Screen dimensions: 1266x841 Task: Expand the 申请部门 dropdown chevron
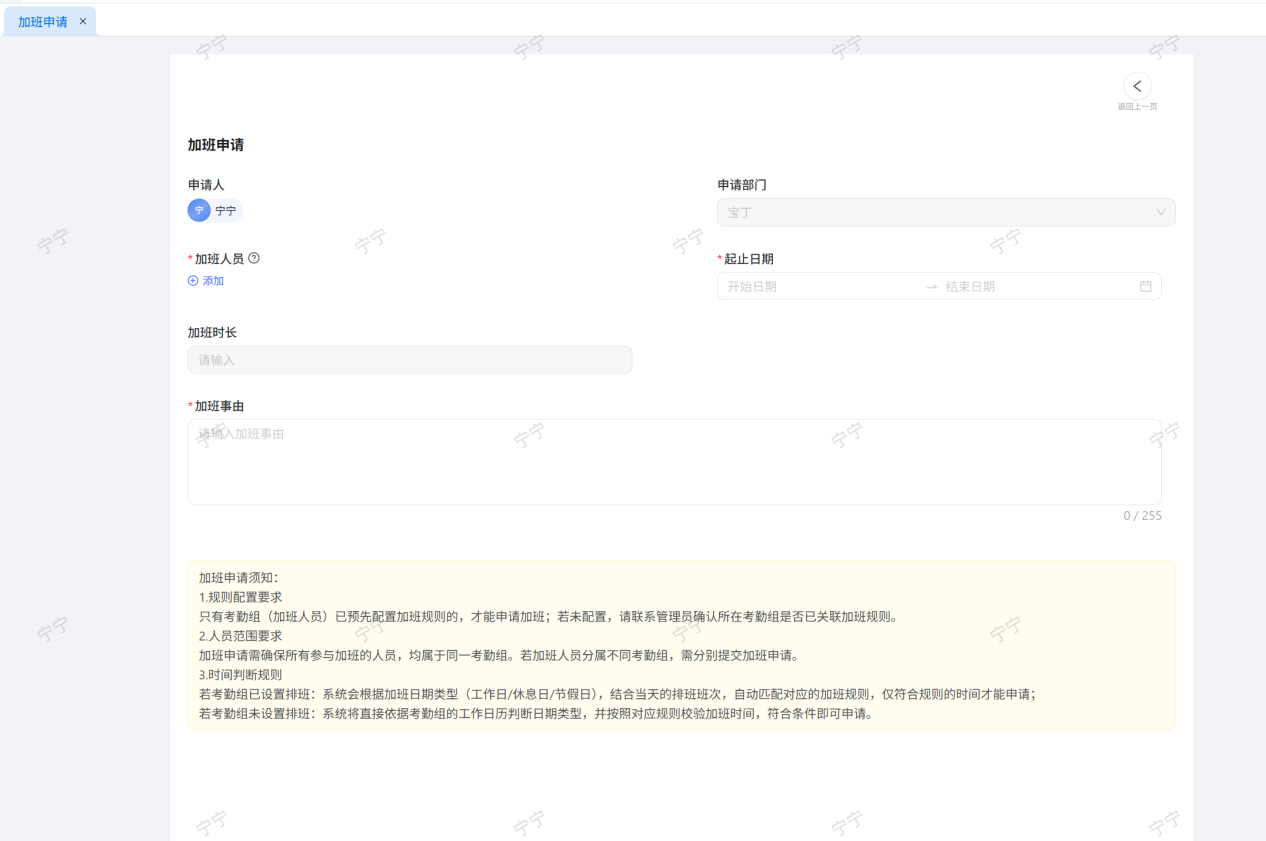coord(1160,213)
